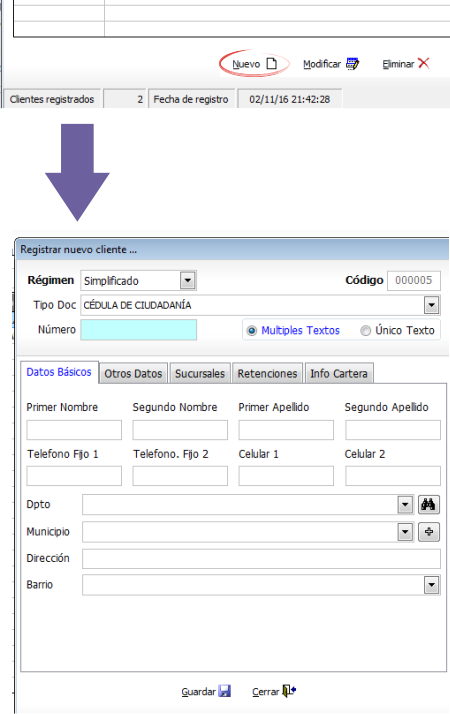450x714 pixels.
Task: Click the red Eliminar X icon
Action: (424, 63)
